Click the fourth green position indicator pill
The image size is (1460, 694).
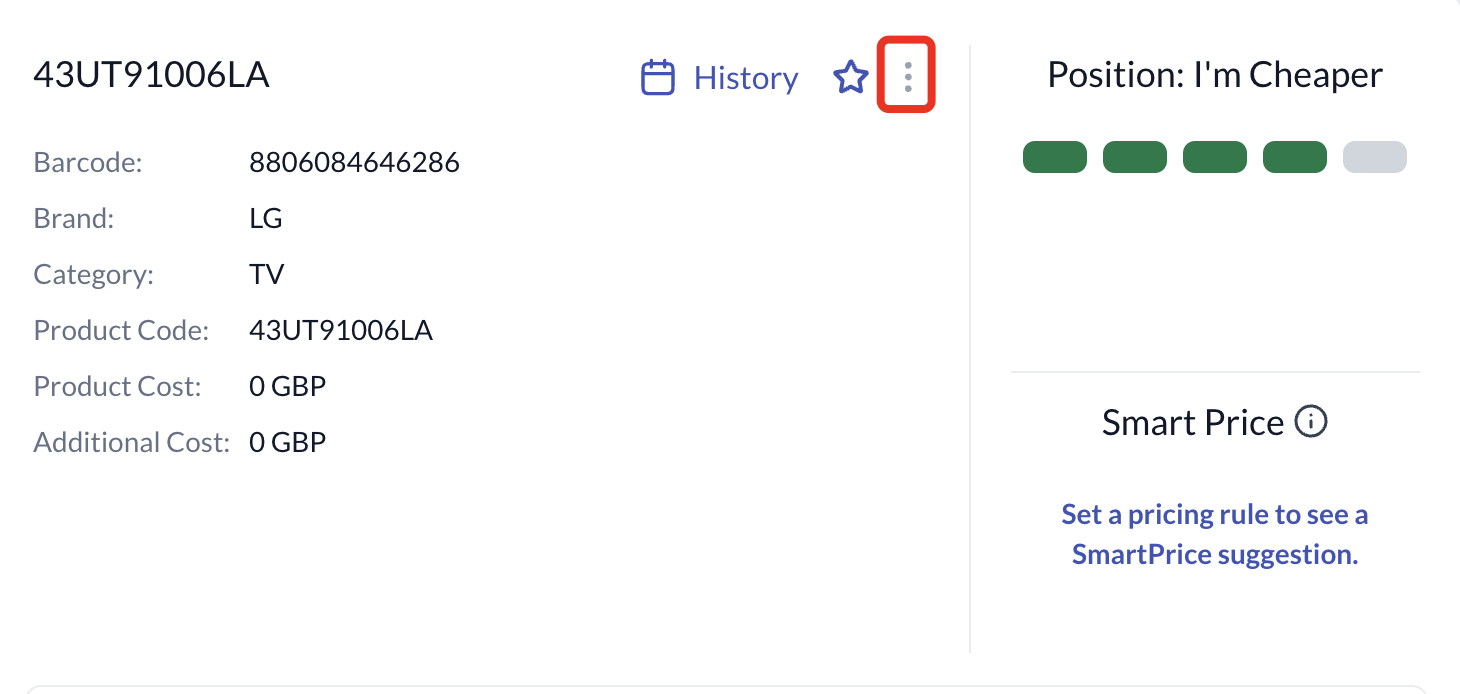coord(1295,158)
